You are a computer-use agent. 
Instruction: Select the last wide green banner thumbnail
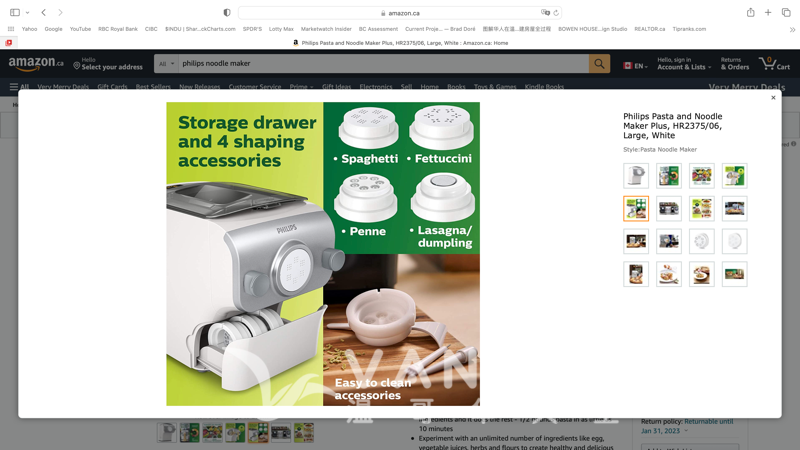[x=734, y=274]
